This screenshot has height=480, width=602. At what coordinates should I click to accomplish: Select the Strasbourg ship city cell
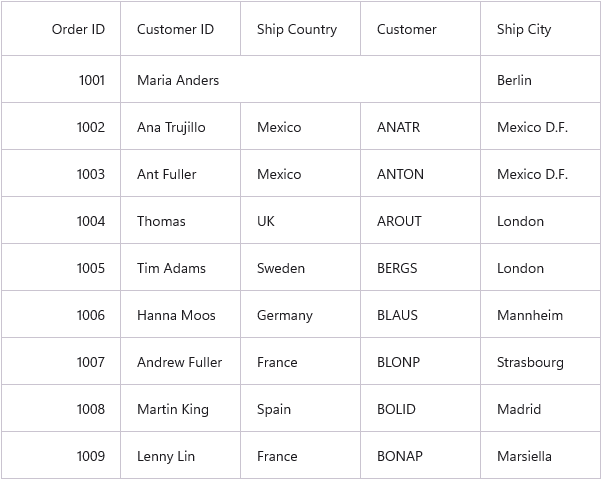point(540,361)
